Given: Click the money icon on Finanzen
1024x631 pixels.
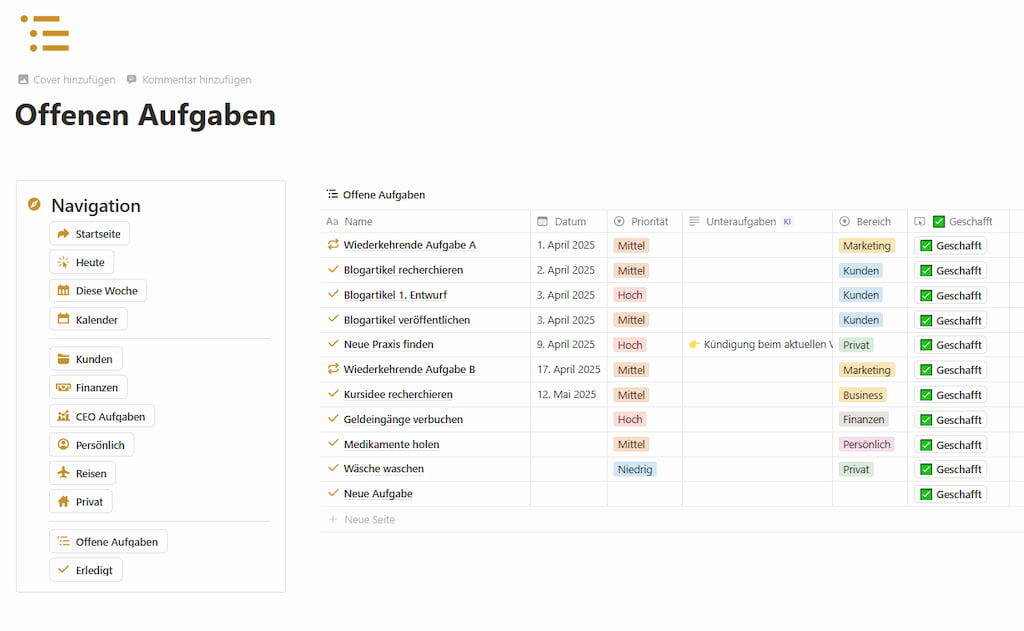Looking at the screenshot, I should coord(63,387).
